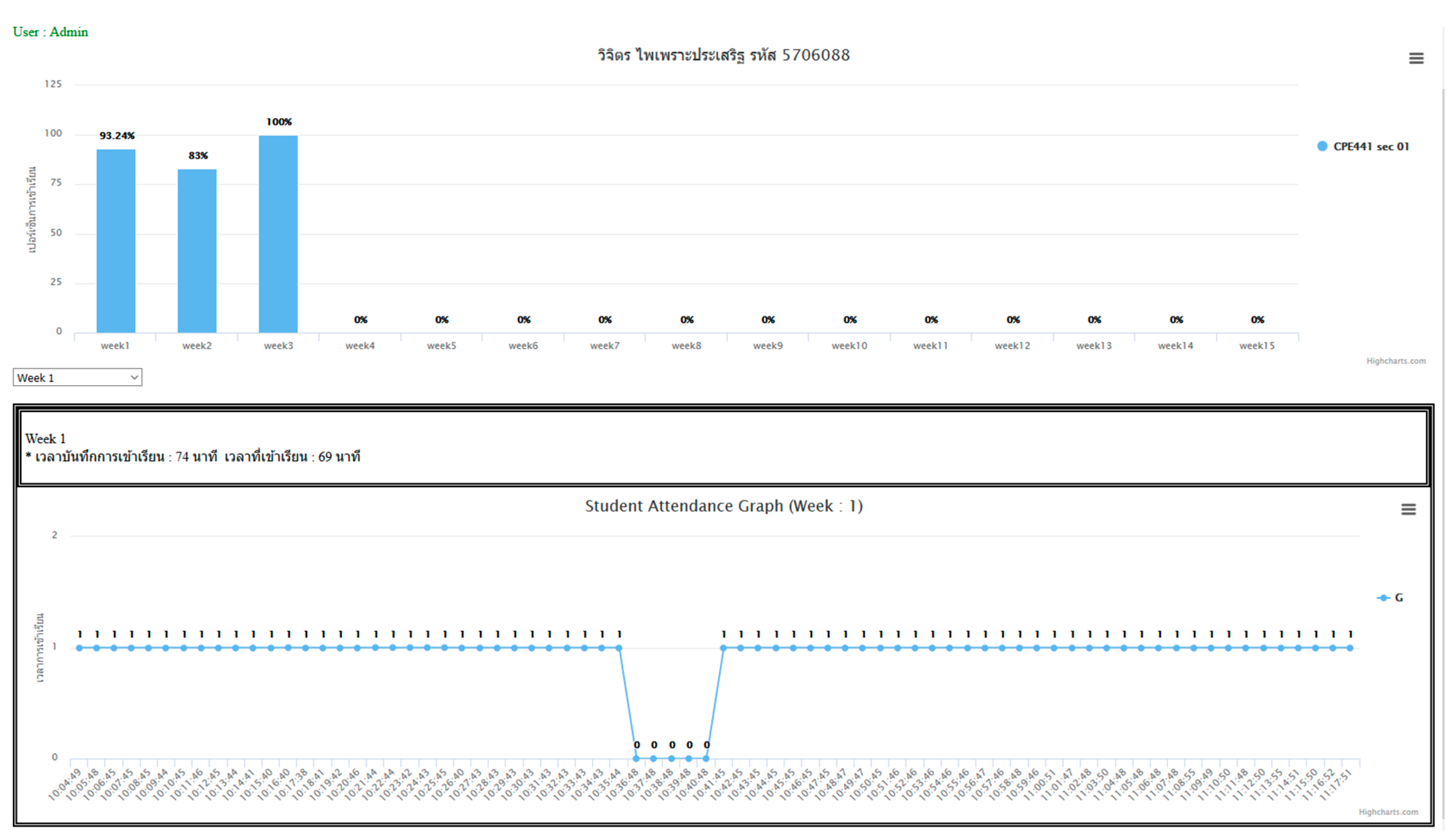Open the attendance graph hamburger menu
Viewport: 1453px width, 840px height.
point(1408,509)
